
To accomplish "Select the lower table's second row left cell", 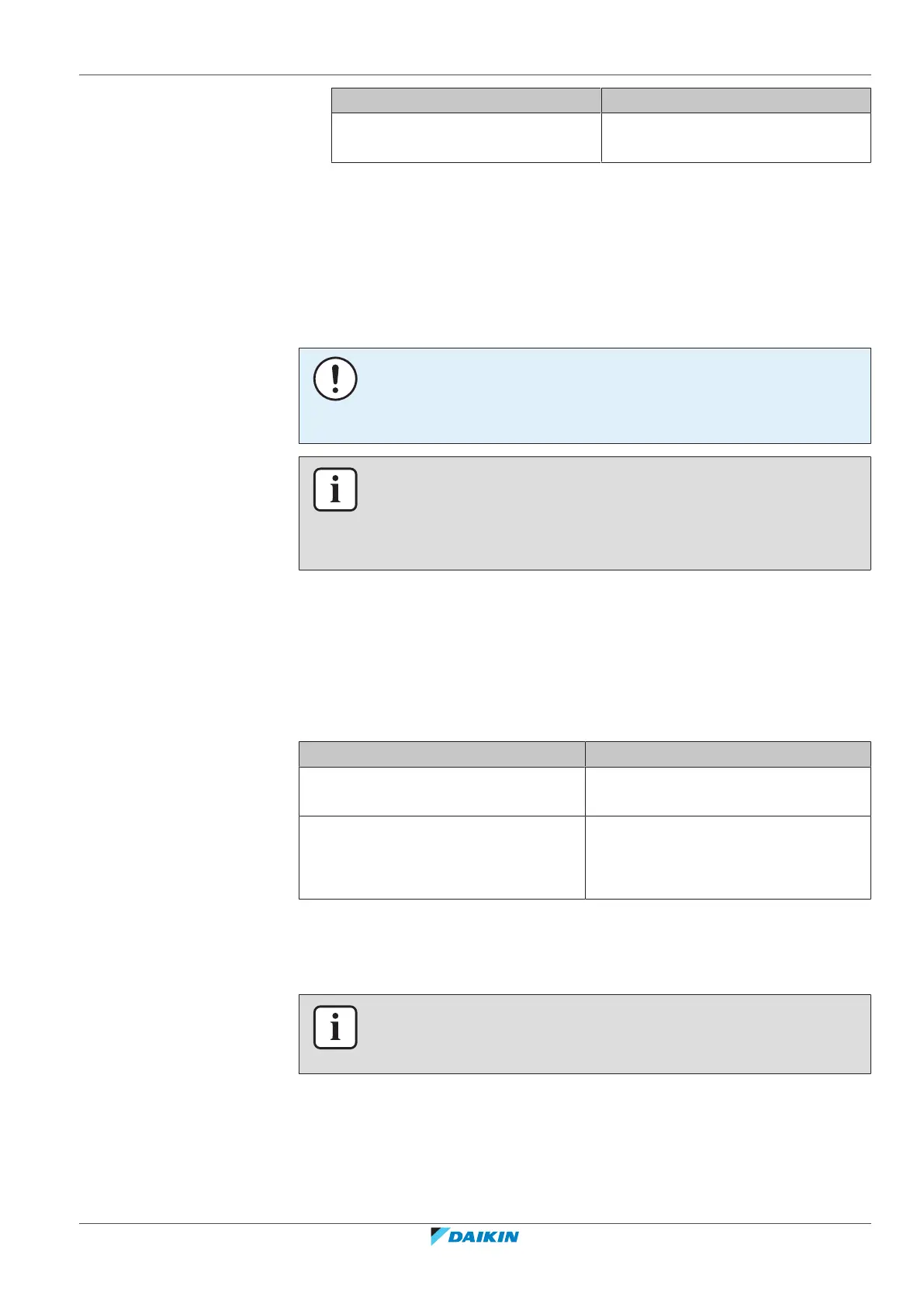I will pos(441,857).
